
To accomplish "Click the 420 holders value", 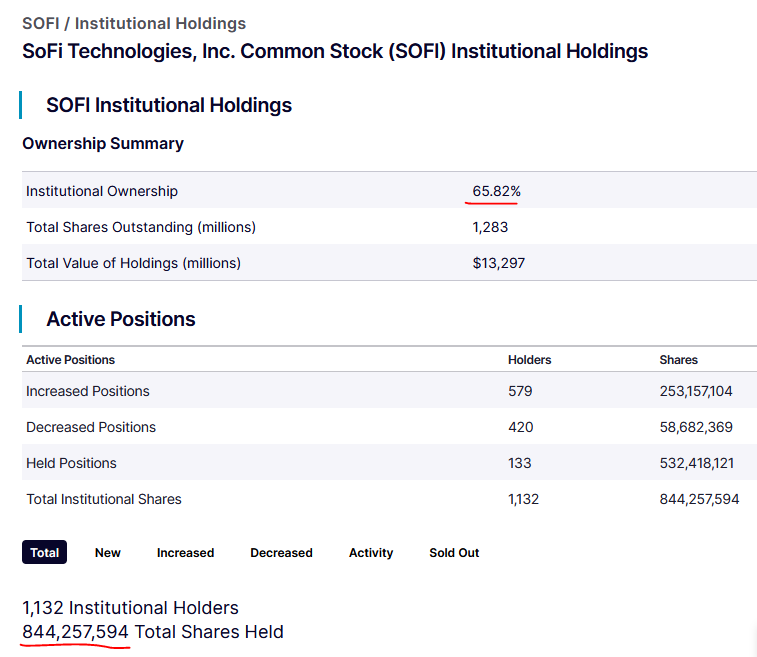I will point(520,427).
